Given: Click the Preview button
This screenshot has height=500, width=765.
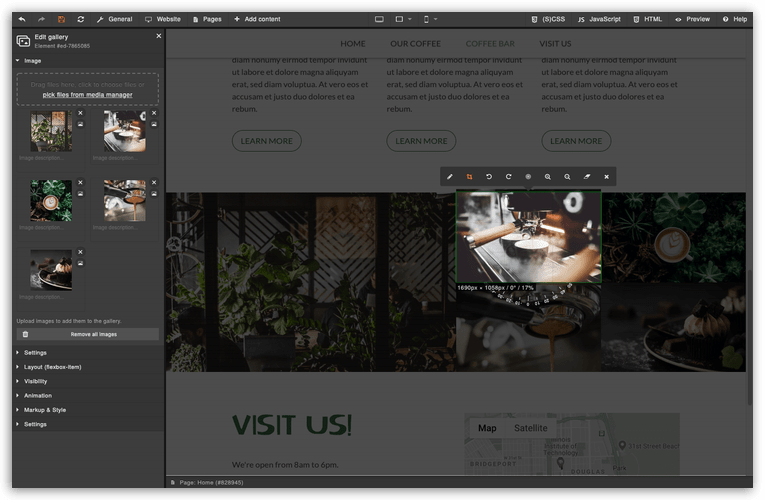Looking at the screenshot, I should tap(692, 19).
